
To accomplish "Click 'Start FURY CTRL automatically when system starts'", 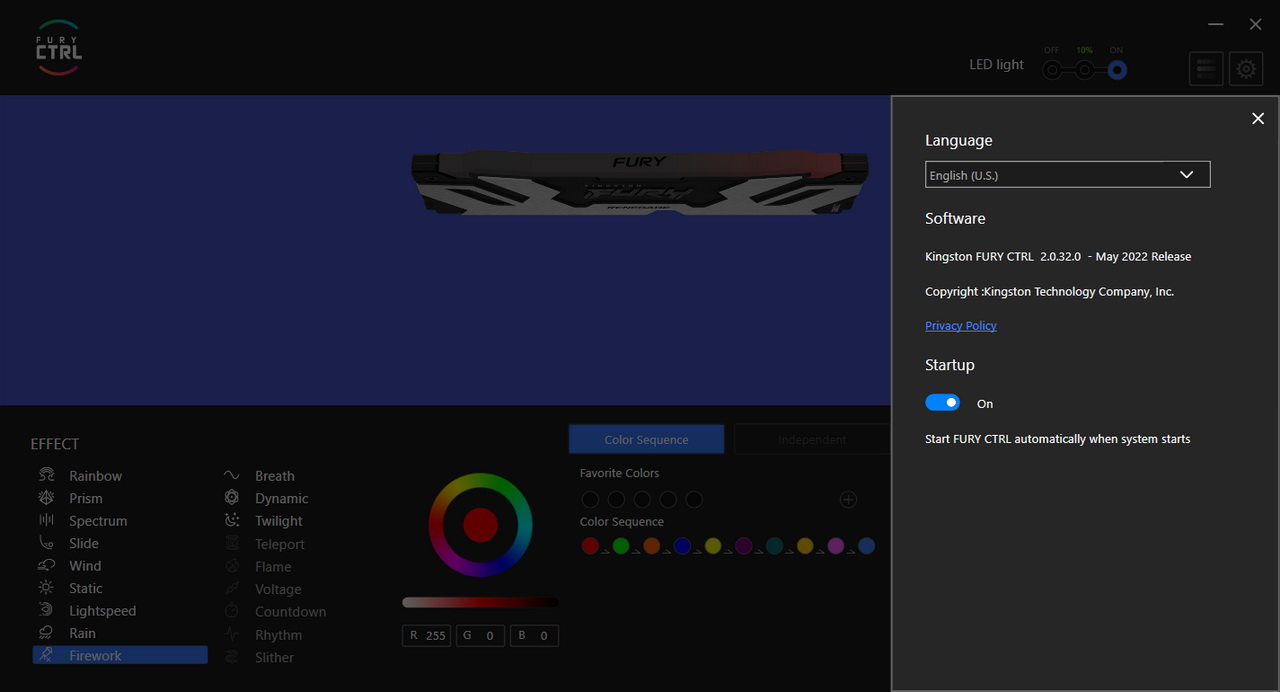I will pyautogui.click(x=1057, y=438).
